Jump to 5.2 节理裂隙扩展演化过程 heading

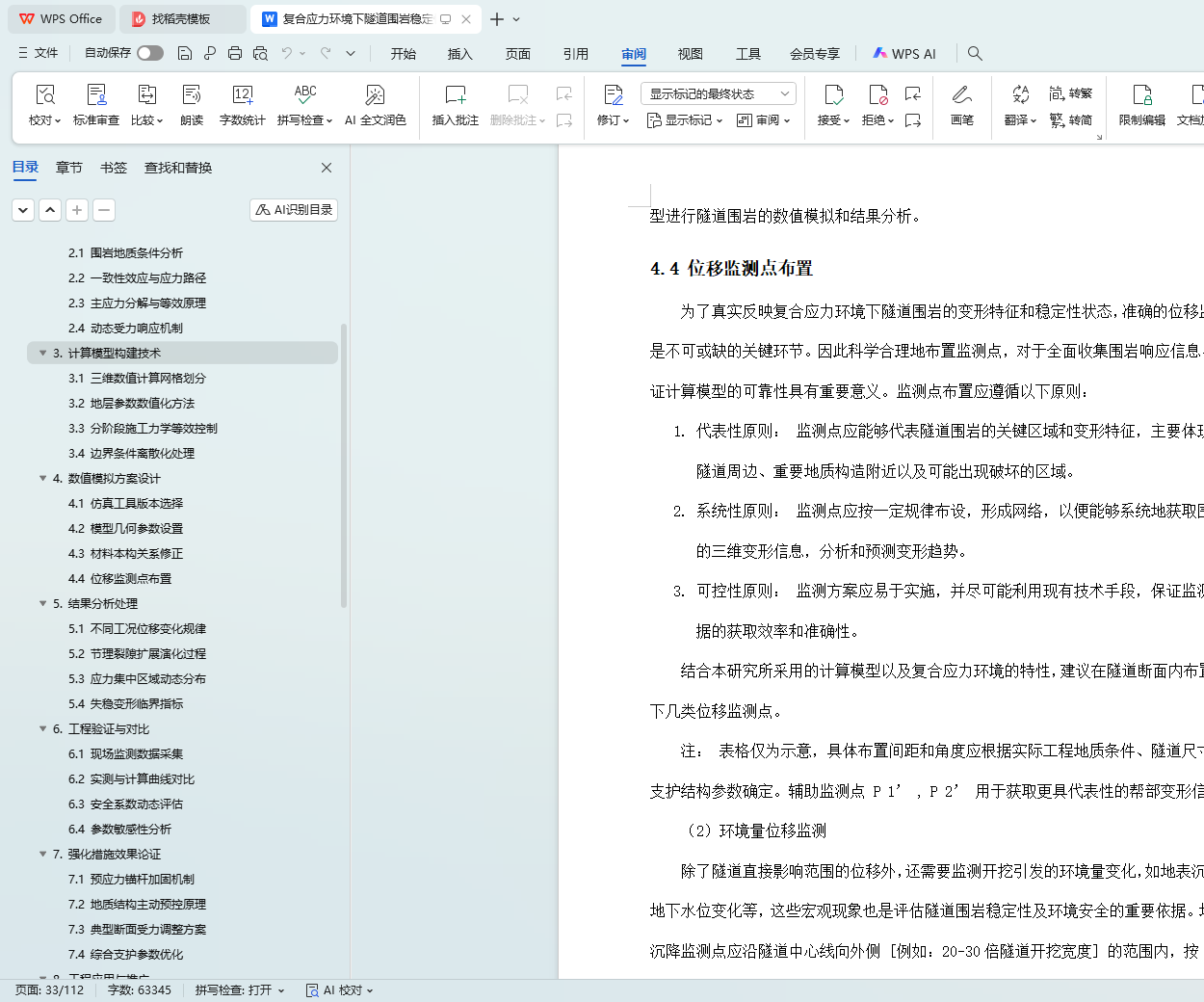pos(147,653)
